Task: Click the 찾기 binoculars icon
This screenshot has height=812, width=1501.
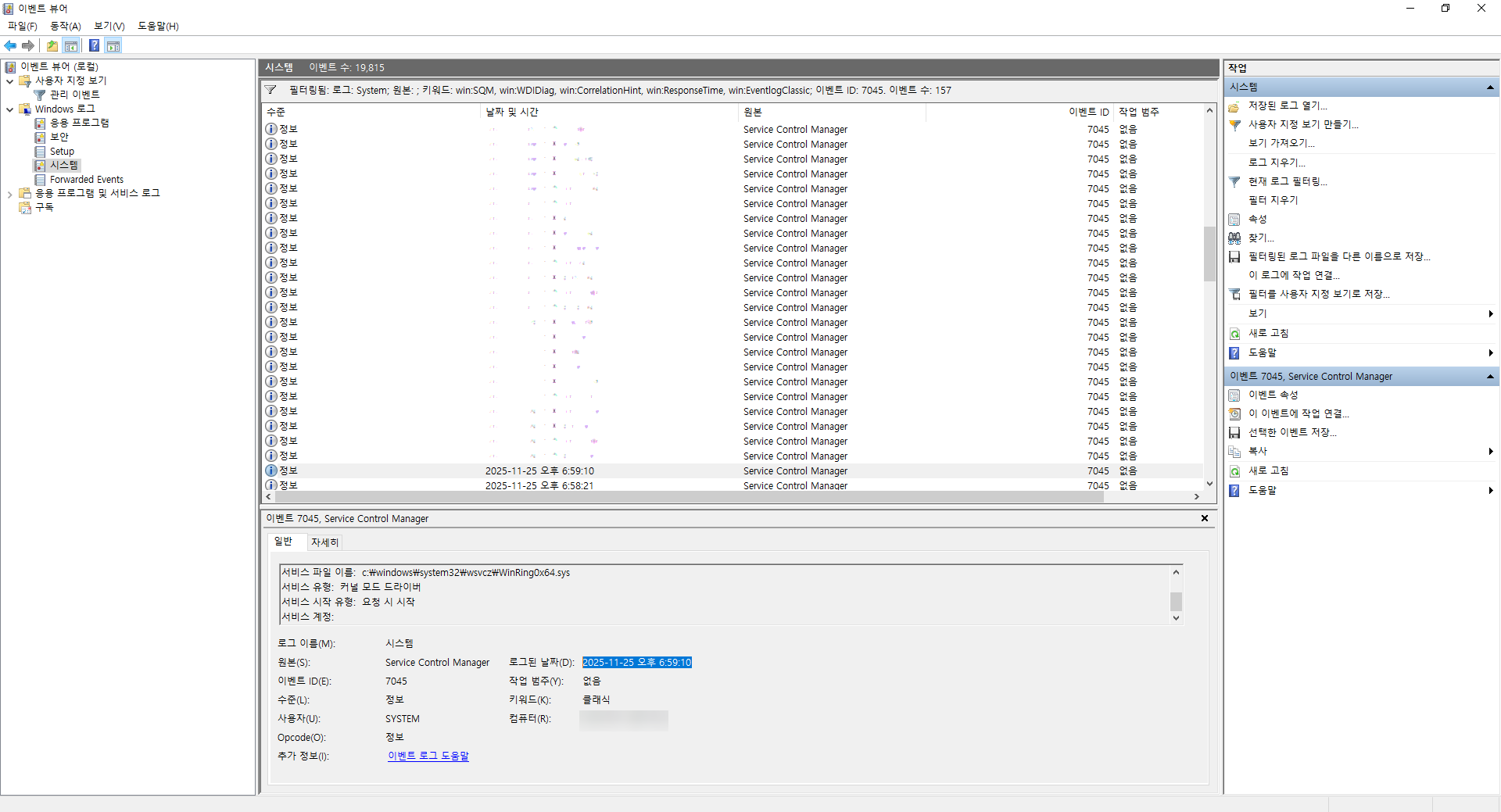Action: click(x=1234, y=238)
